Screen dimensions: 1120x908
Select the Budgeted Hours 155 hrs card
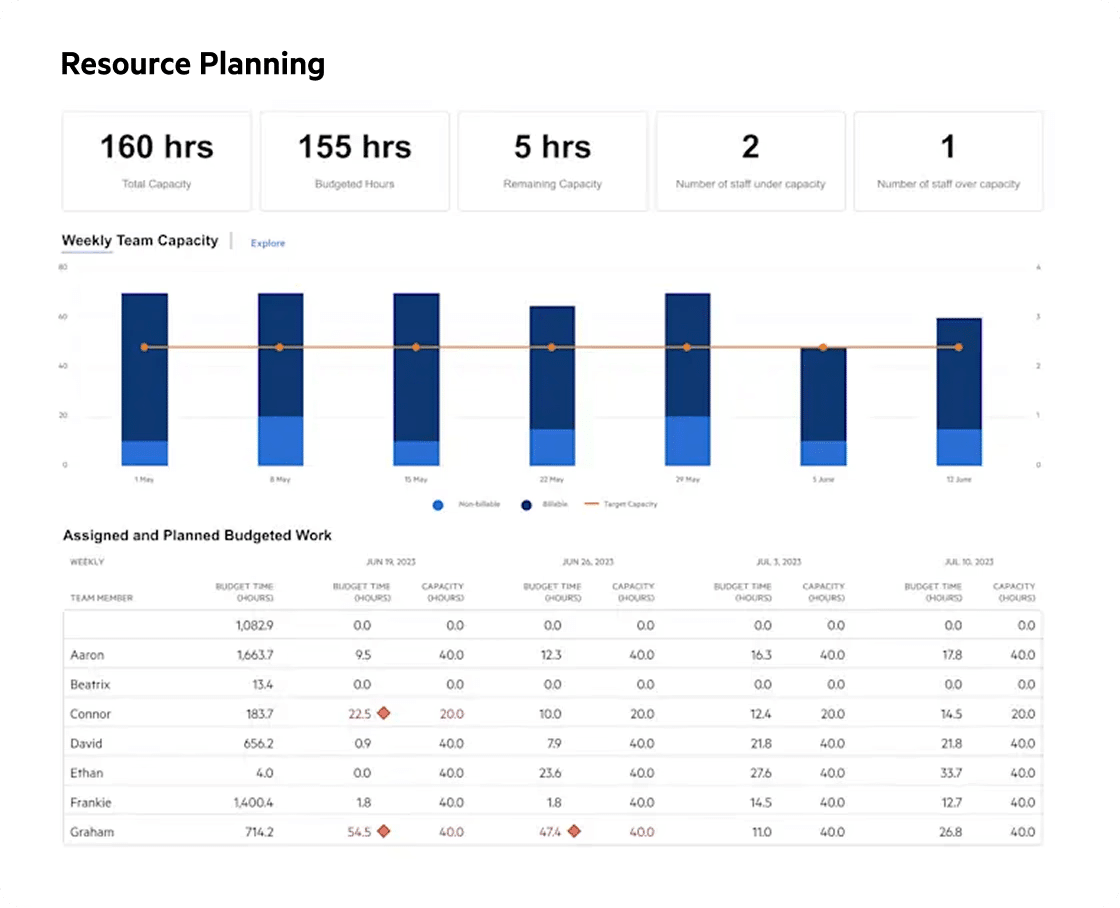click(x=354, y=161)
